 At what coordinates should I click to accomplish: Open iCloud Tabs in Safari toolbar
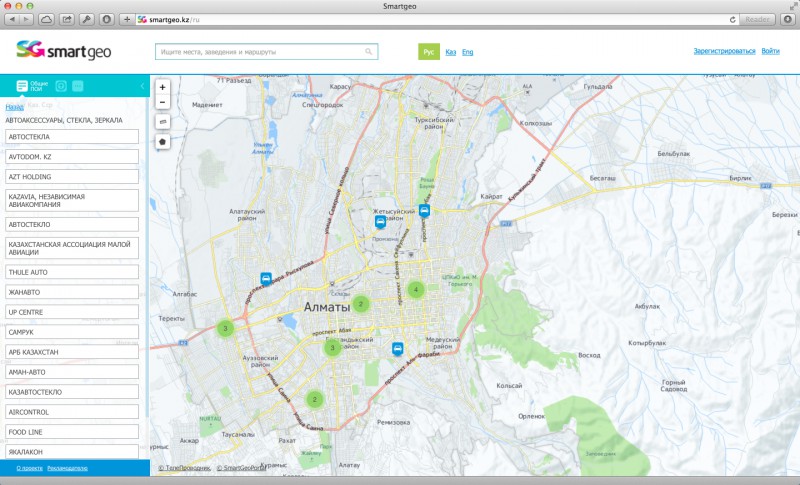pyautogui.click(x=46, y=19)
